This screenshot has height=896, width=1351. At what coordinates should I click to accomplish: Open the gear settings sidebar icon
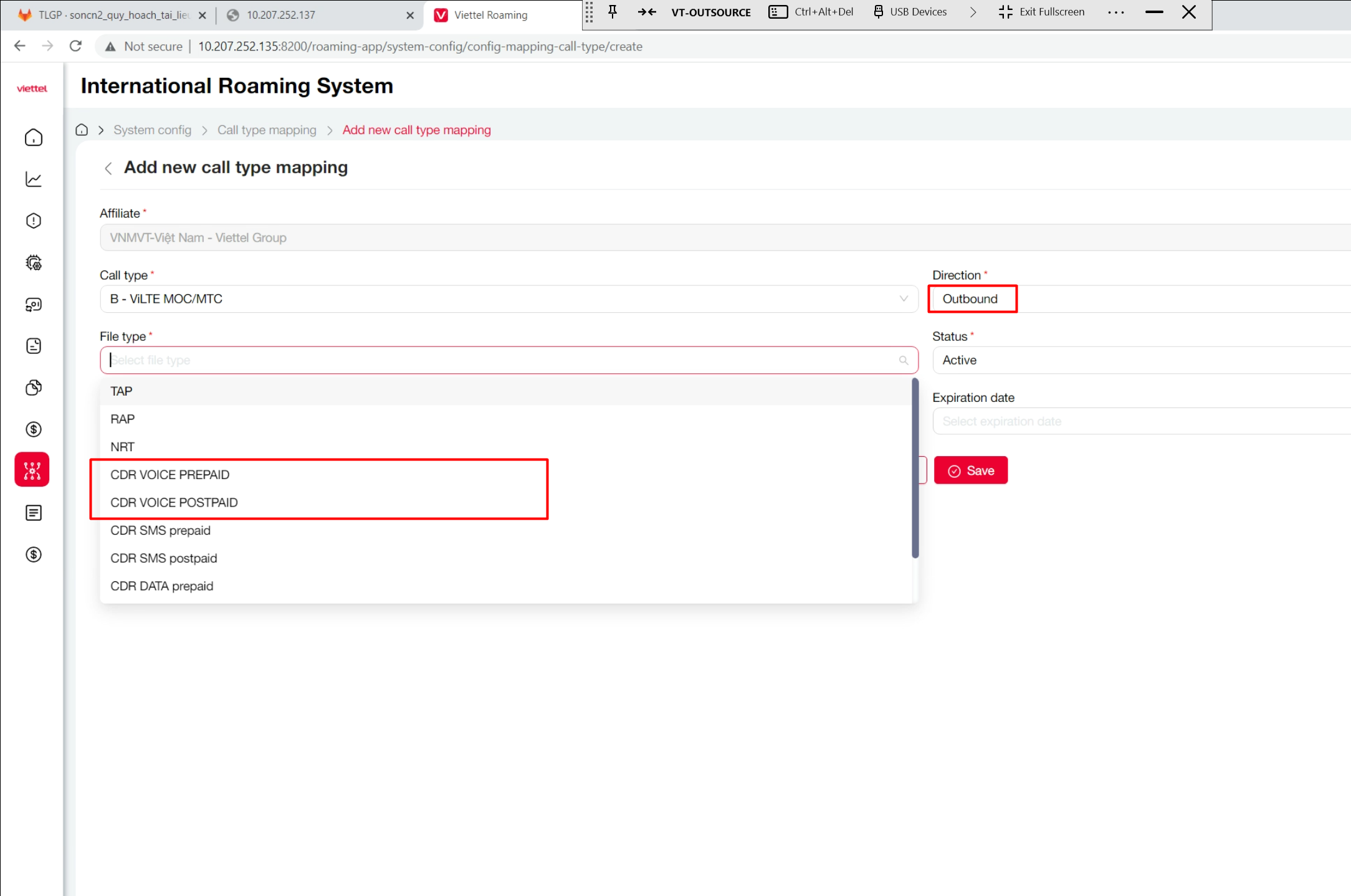(34, 263)
